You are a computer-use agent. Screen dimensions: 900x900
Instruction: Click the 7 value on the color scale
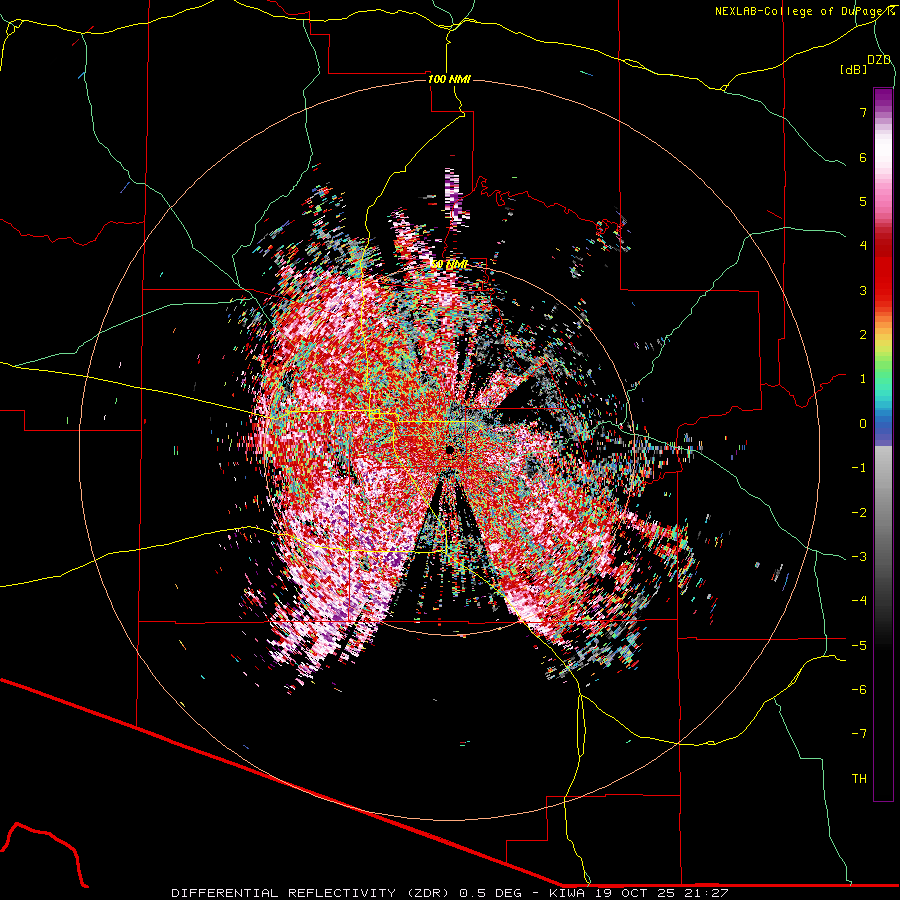tap(863, 112)
